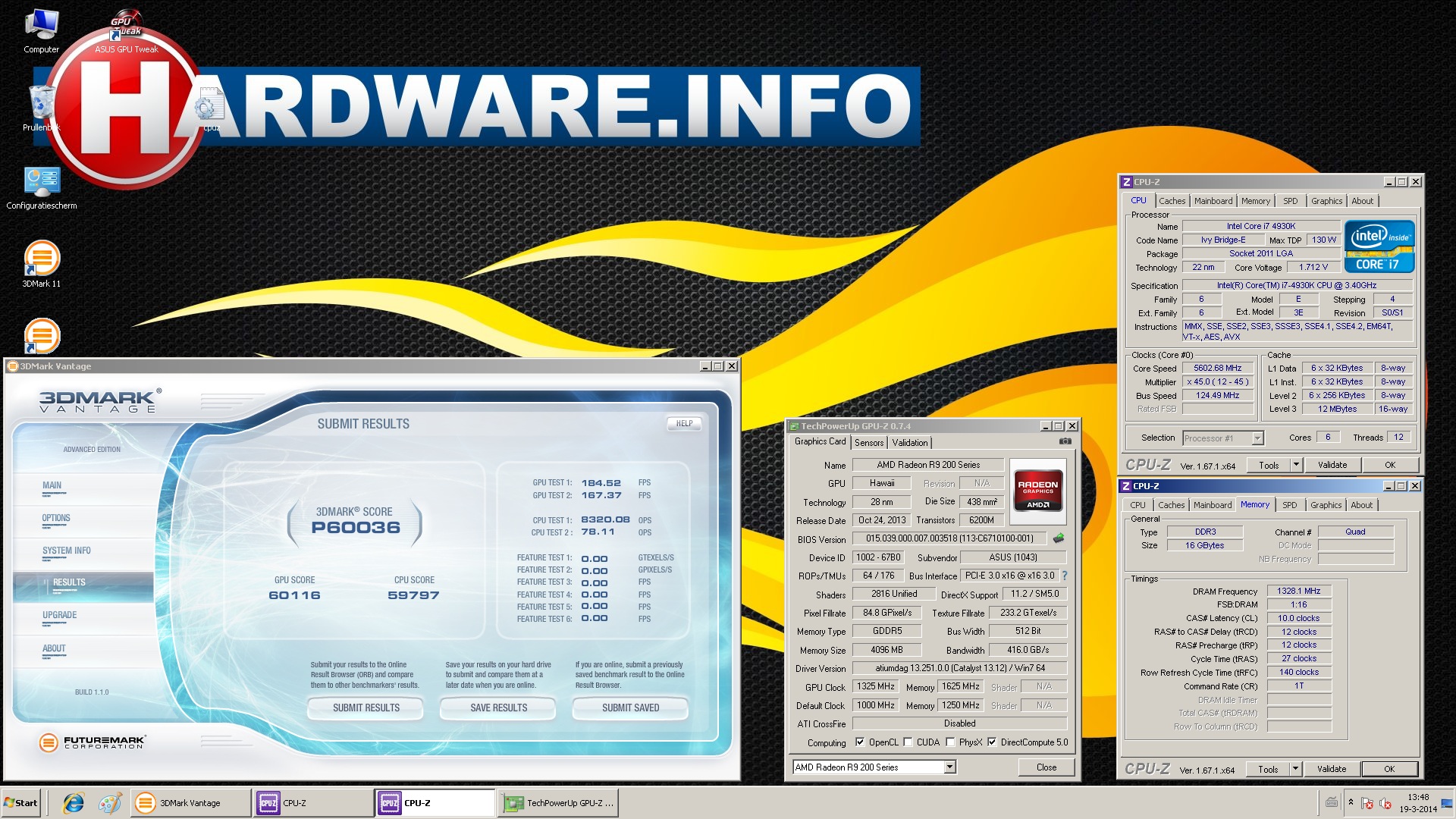Open the Start menu
Image resolution: width=1456 pixels, height=819 pixels.
pos(21,803)
